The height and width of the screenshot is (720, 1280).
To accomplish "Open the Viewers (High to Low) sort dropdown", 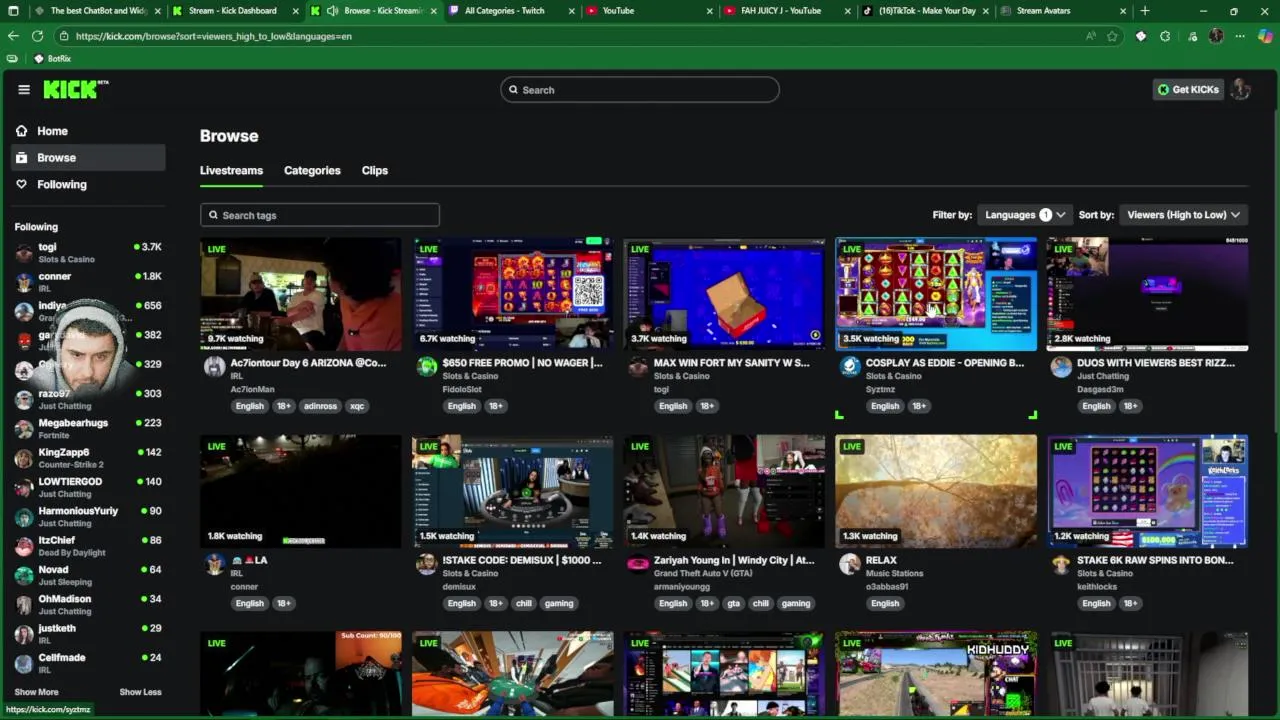I will coord(1183,214).
